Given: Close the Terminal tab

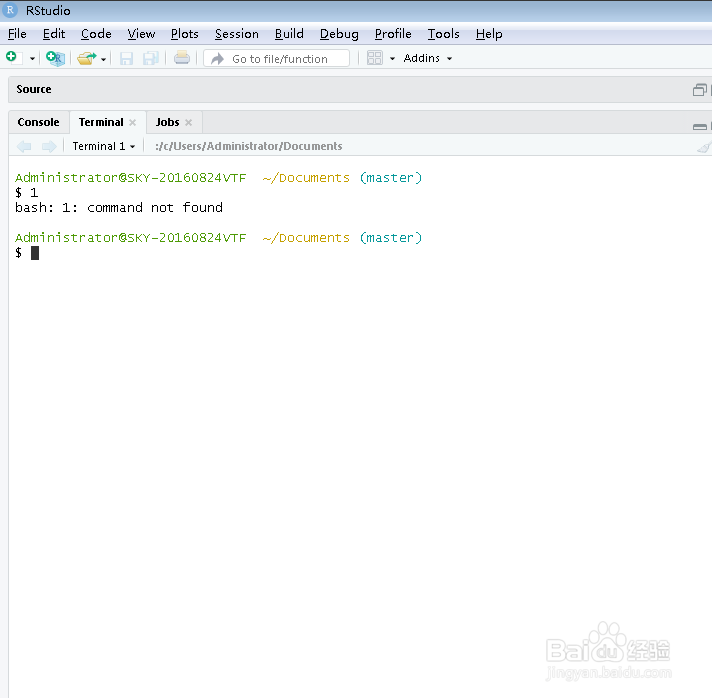Looking at the screenshot, I should click(133, 123).
